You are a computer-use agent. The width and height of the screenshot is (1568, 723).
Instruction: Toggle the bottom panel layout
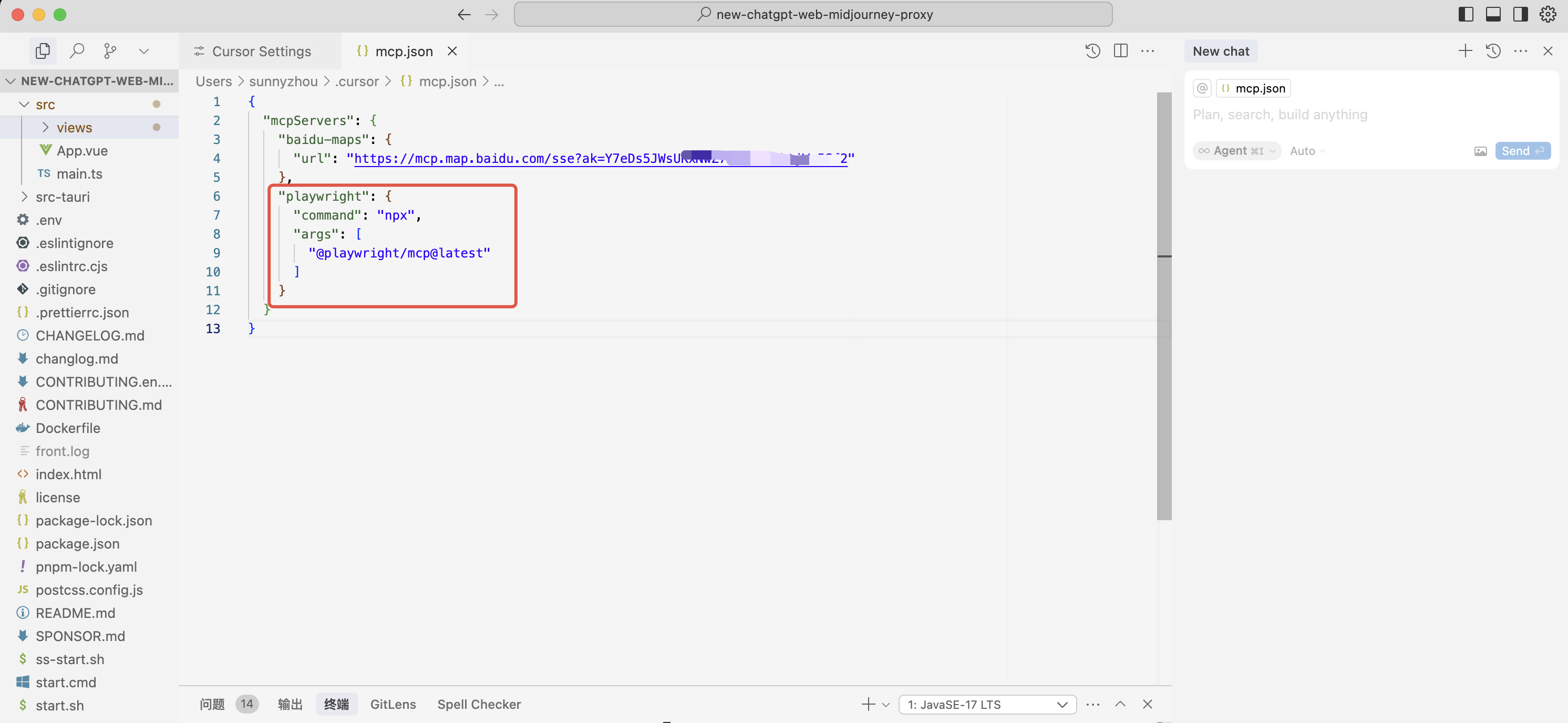[1493, 15]
